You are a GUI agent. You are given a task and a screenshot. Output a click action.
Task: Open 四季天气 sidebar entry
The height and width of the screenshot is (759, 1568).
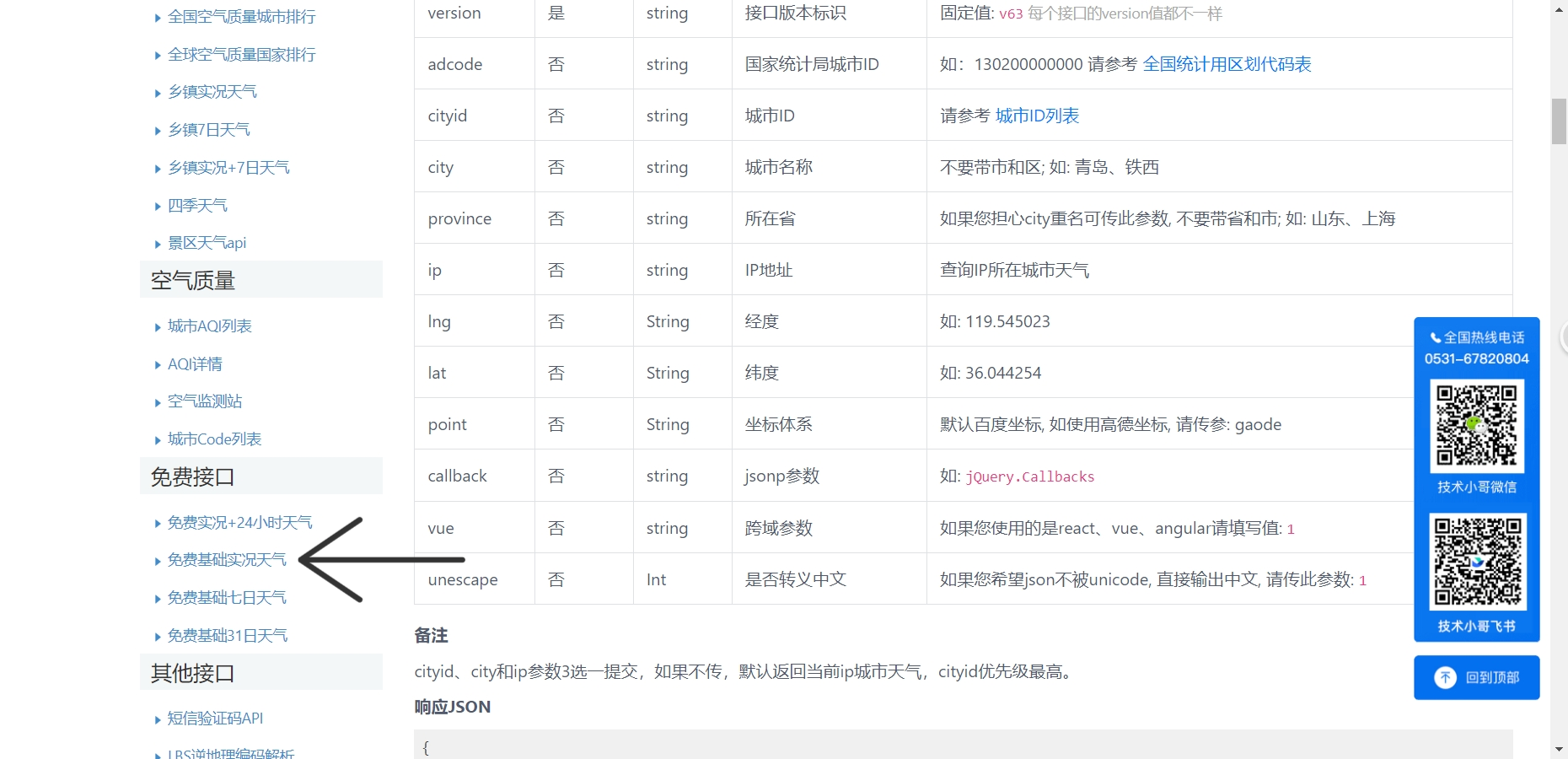pyautogui.click(x=197, y=206)
